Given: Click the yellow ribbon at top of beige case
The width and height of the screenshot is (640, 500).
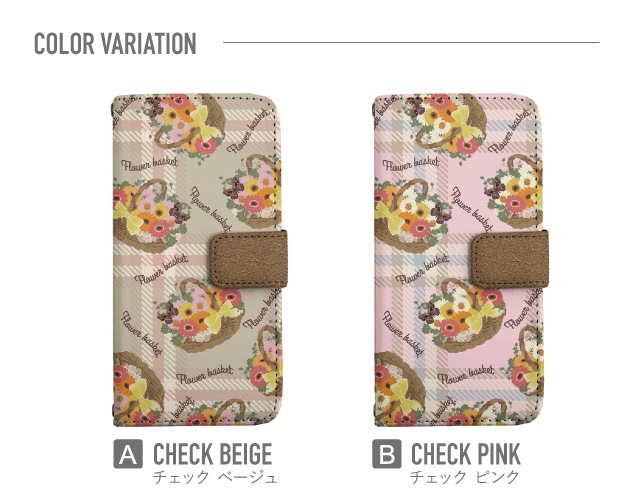Looking at the screenshot, I should pyautogui.click(x=202, y=121).
